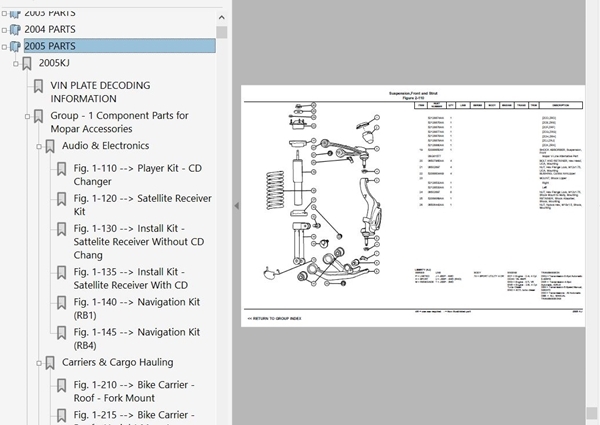Click bookmark icon beside Fig. 1-120

(62, 199)
